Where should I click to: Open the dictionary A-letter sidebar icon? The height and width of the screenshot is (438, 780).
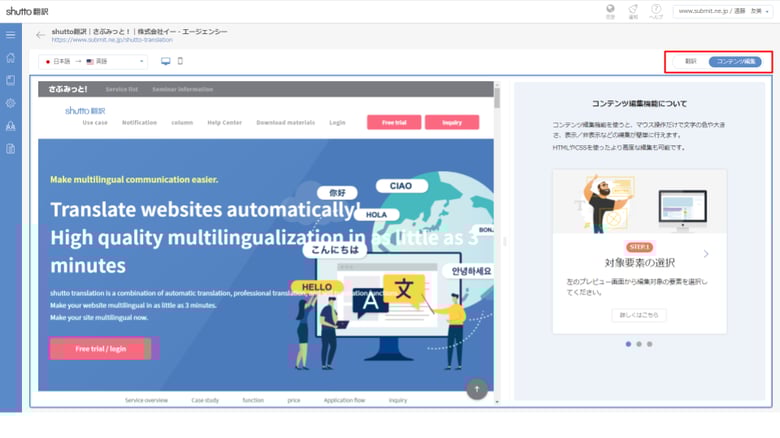click(10, 126)
